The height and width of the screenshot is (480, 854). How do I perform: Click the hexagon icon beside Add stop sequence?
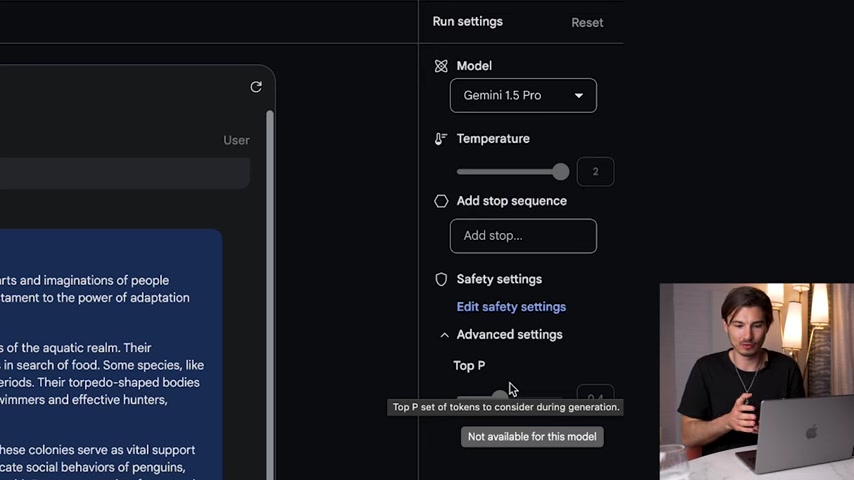pos(441,201)
